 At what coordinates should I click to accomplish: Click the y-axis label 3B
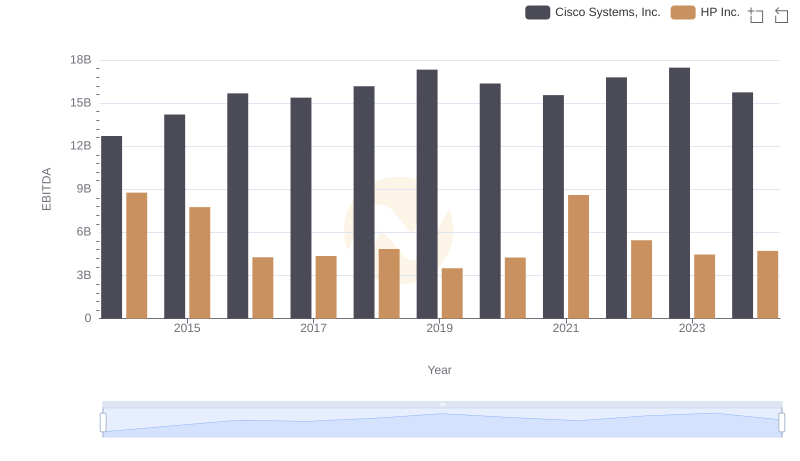(x=84, y=275)
